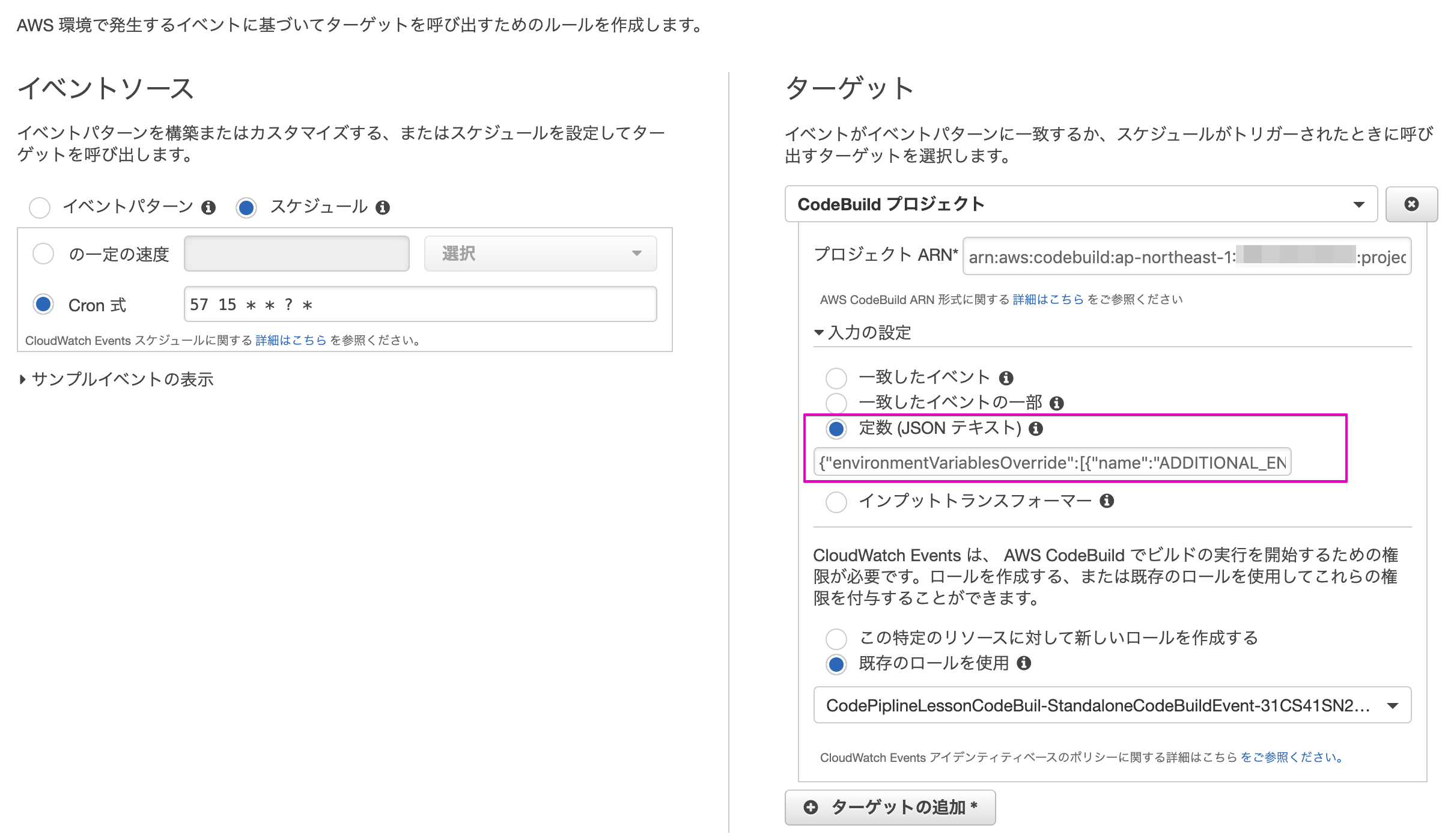Open schedule 詳細はこちら link under Cron
Image resolution: width=1442 pixels, height=840 pixels.
click(291, 340)
